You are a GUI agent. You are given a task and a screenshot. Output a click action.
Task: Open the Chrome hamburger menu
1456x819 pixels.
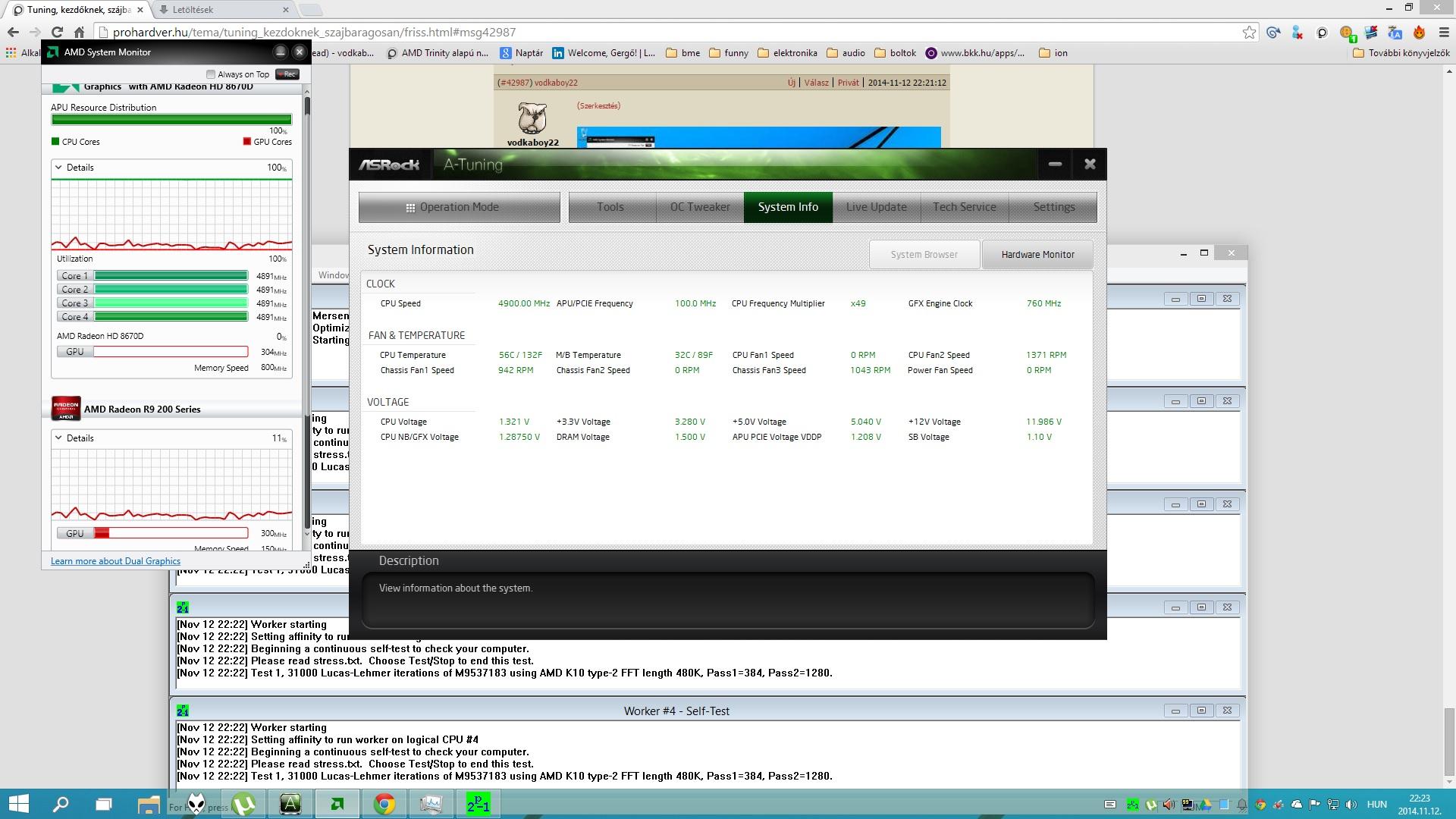(1443, 33)
